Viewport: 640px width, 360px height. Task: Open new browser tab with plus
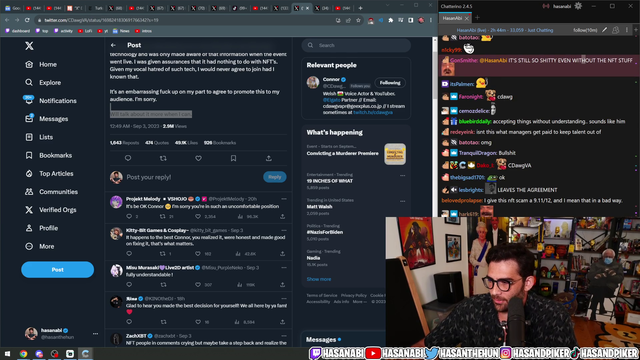[360, 8]
